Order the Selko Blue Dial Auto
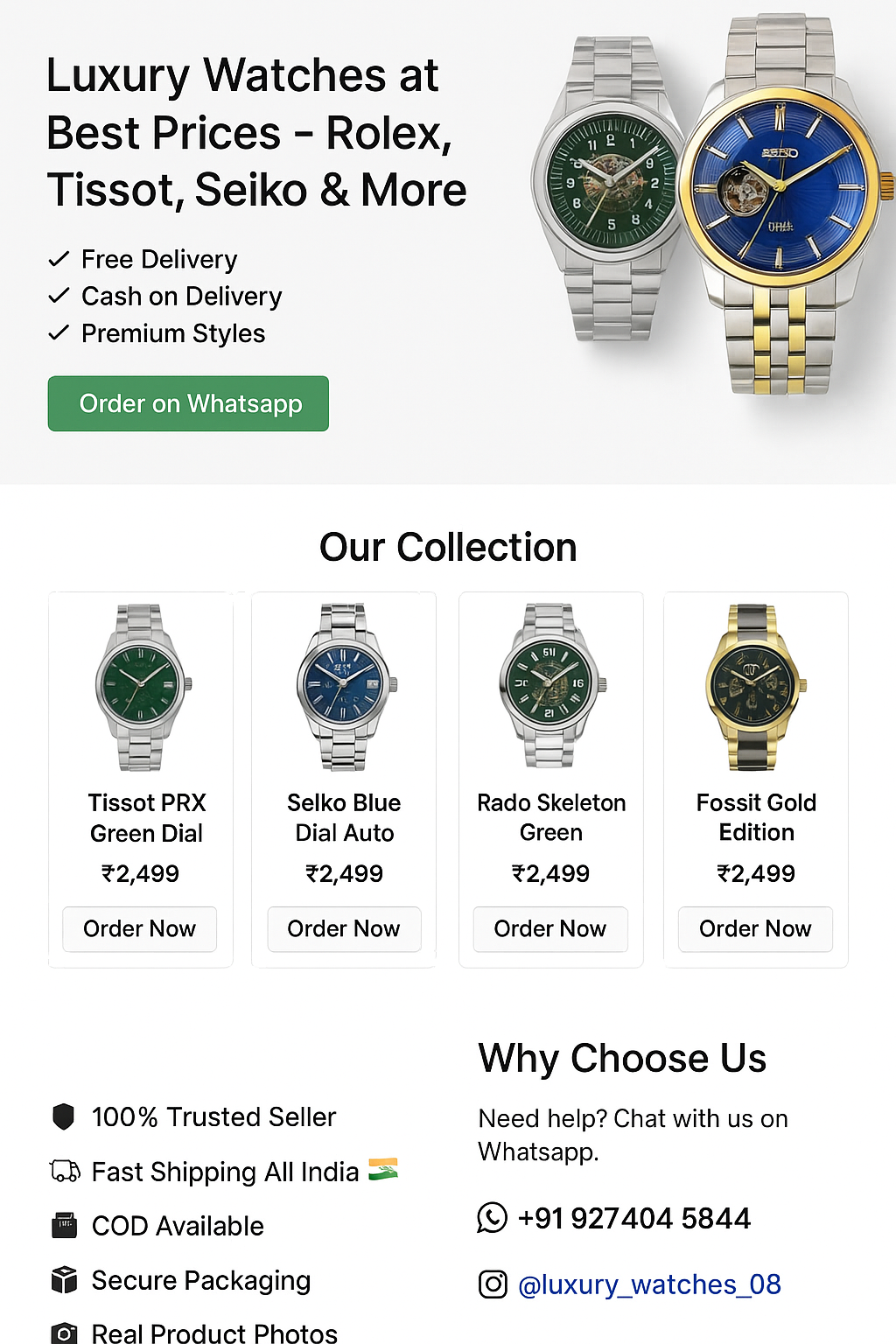 (344, 928)
